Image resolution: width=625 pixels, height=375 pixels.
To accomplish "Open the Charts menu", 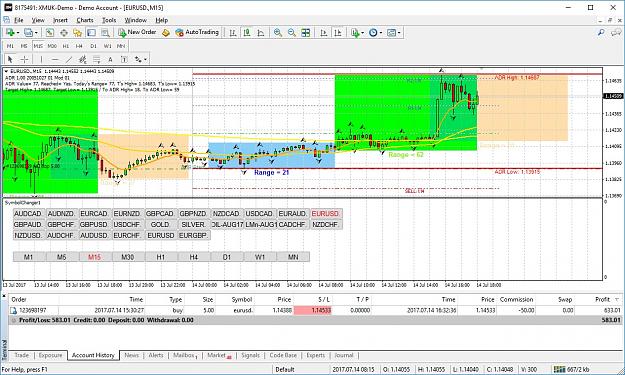I will 85,20.
